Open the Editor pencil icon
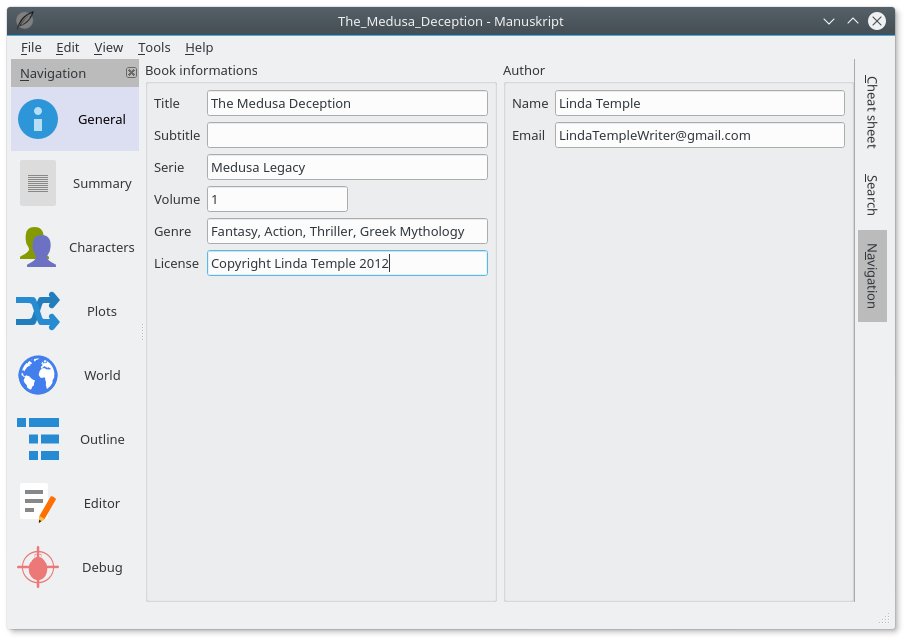The width and height of the screenshot is (908, 642). click(38, 503)
